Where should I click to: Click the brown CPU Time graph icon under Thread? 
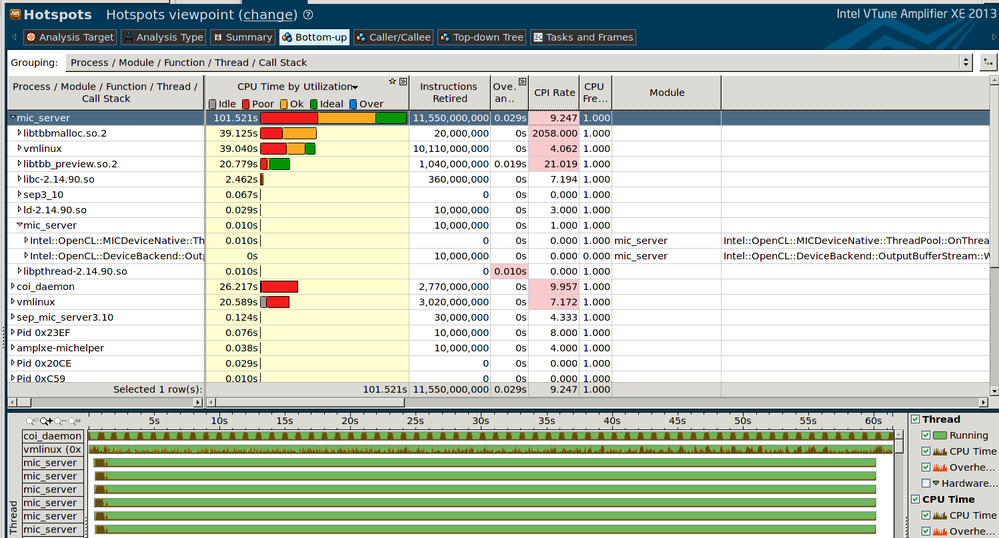940,451
